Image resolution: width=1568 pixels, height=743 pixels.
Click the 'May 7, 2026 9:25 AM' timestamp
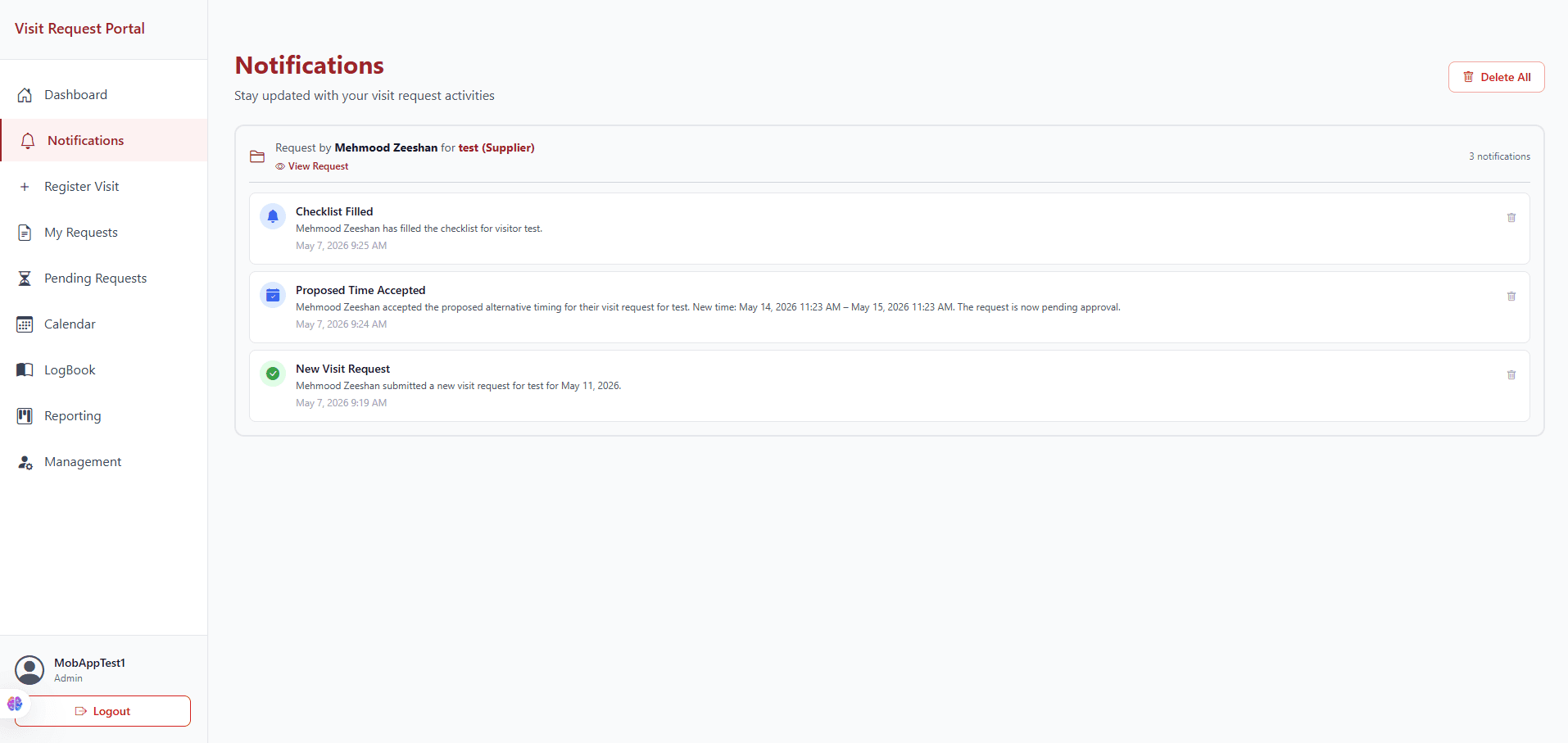(341, 246)
